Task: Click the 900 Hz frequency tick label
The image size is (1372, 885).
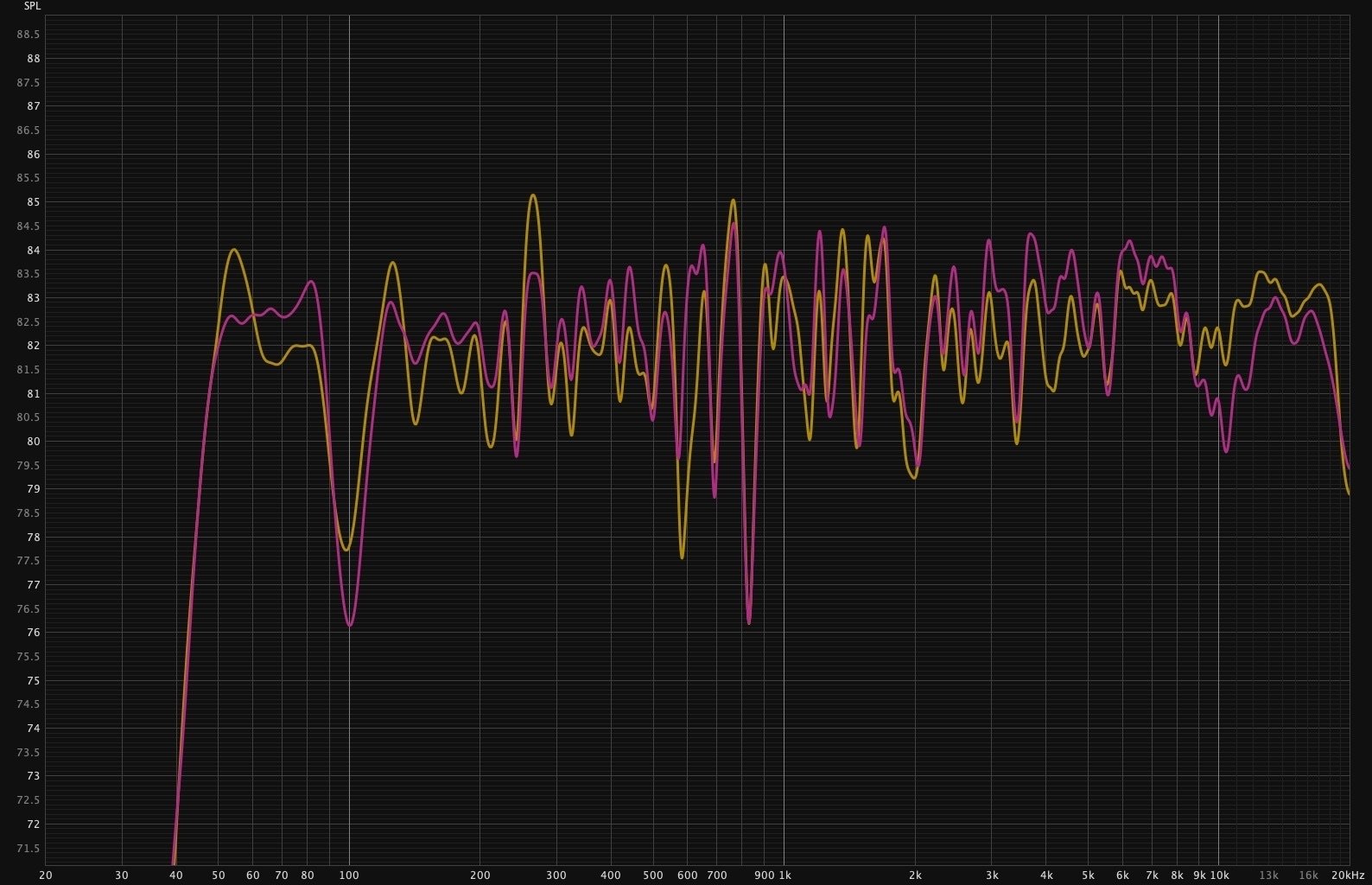Action: [x=764, y=875]
